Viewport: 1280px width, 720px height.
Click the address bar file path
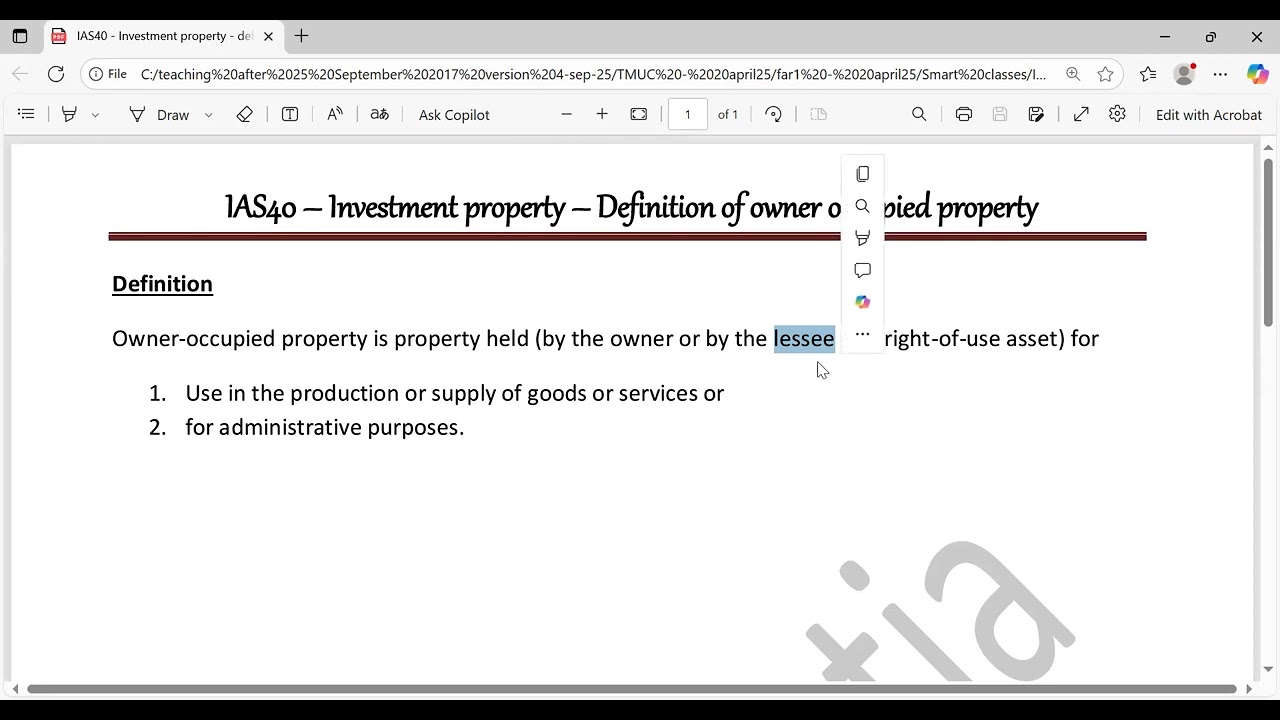[x=593, y=74]
